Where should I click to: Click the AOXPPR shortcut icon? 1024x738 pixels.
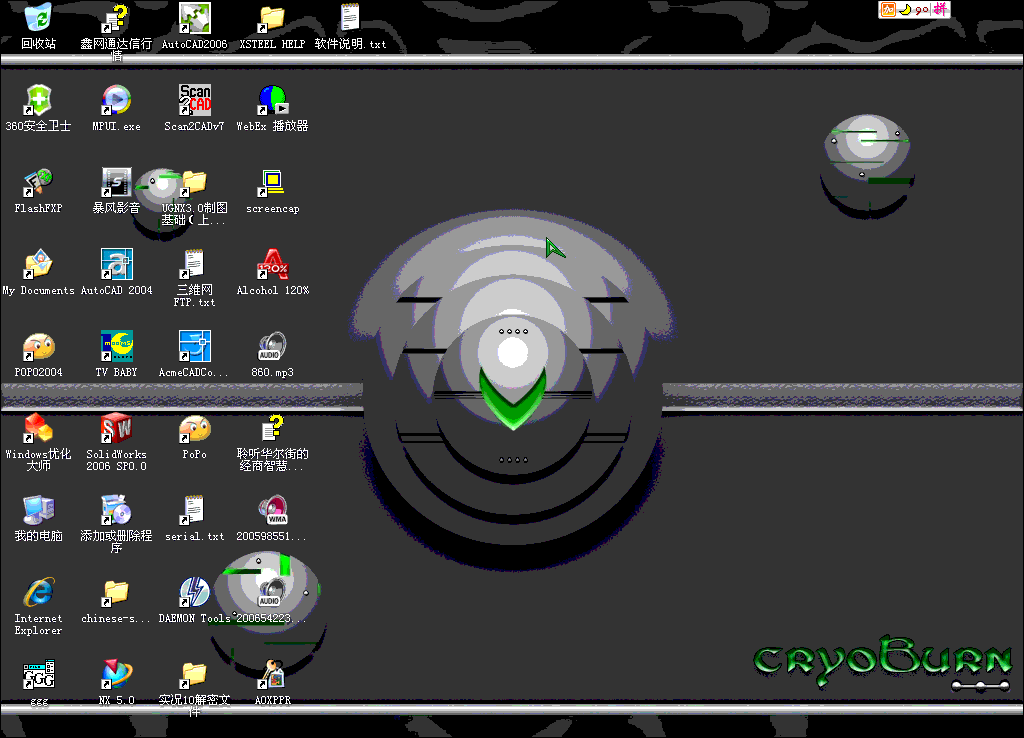pos(272,675)
